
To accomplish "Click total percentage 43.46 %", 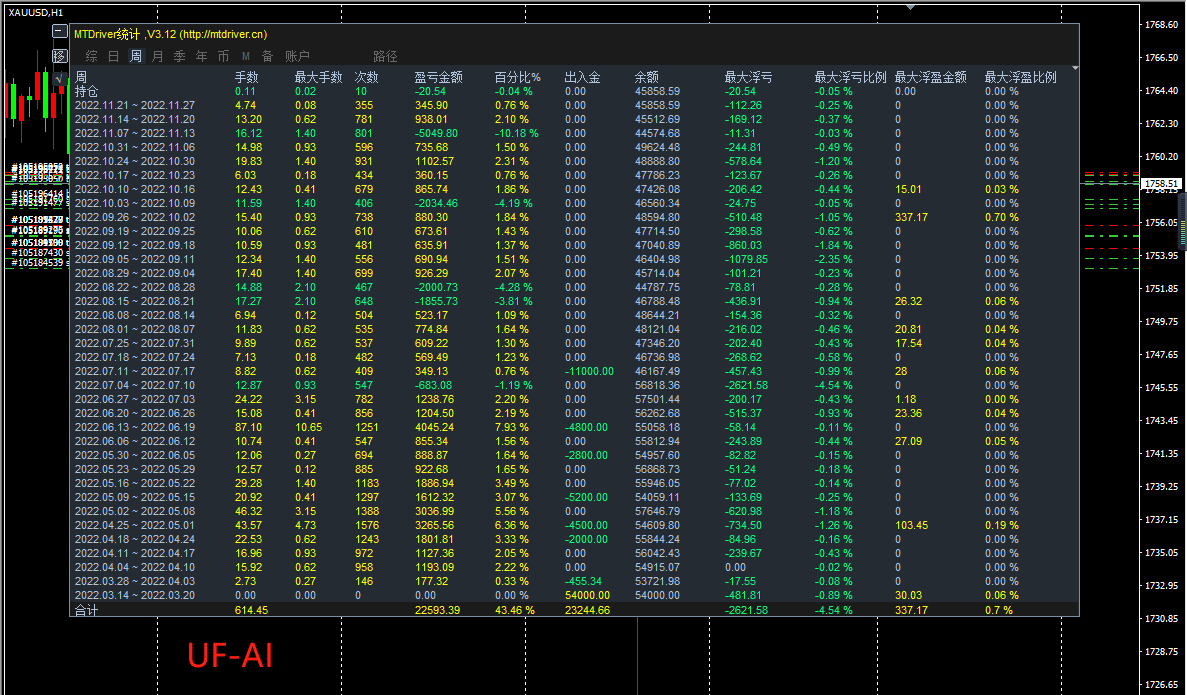I will [515, 610].
